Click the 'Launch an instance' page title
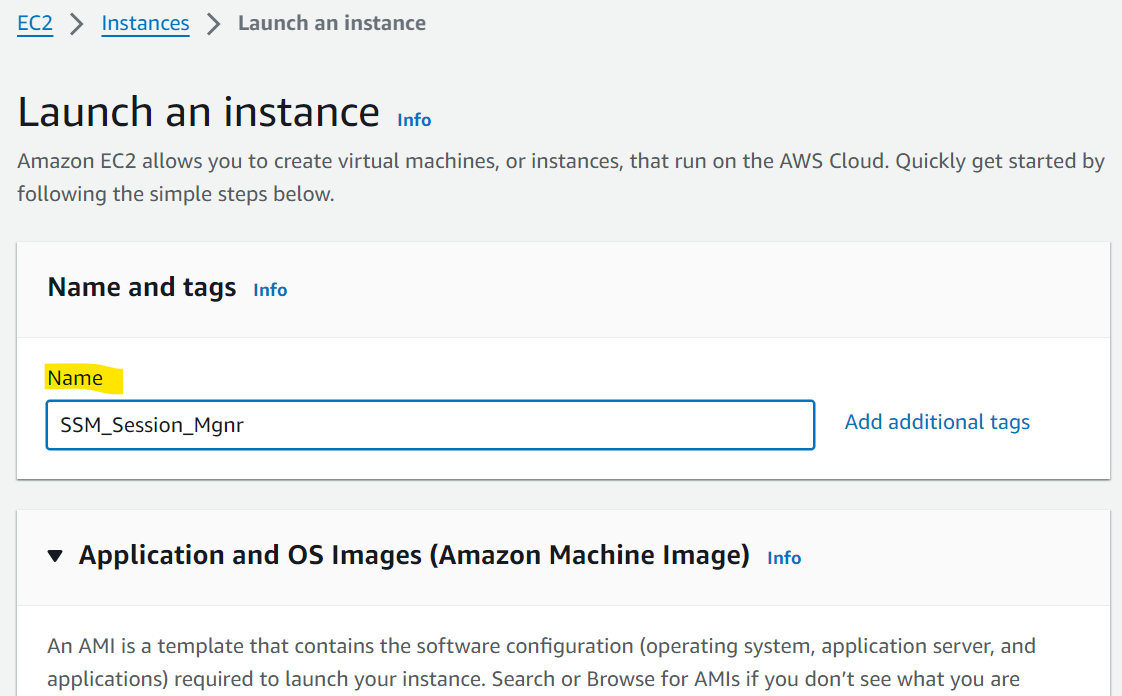The height and width of the screenshot is (696, 1122). [198, 112]
